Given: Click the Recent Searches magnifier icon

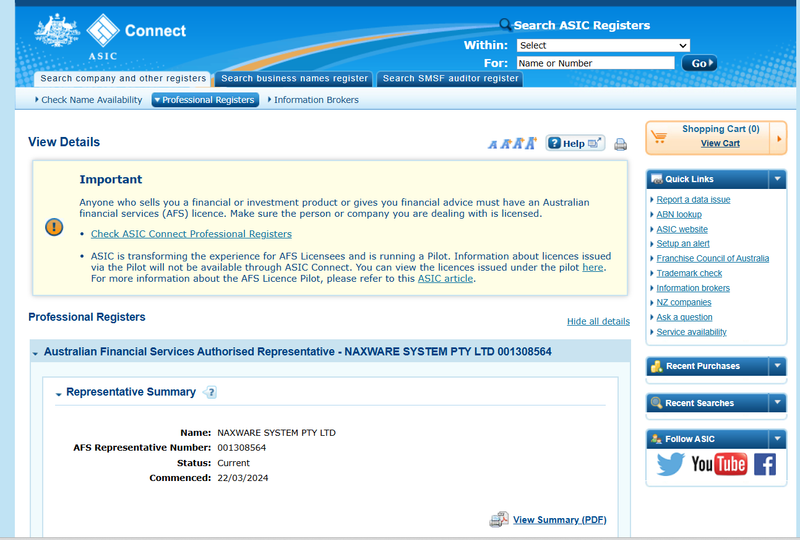Looking at the screenshot, I should pos(657,403).
